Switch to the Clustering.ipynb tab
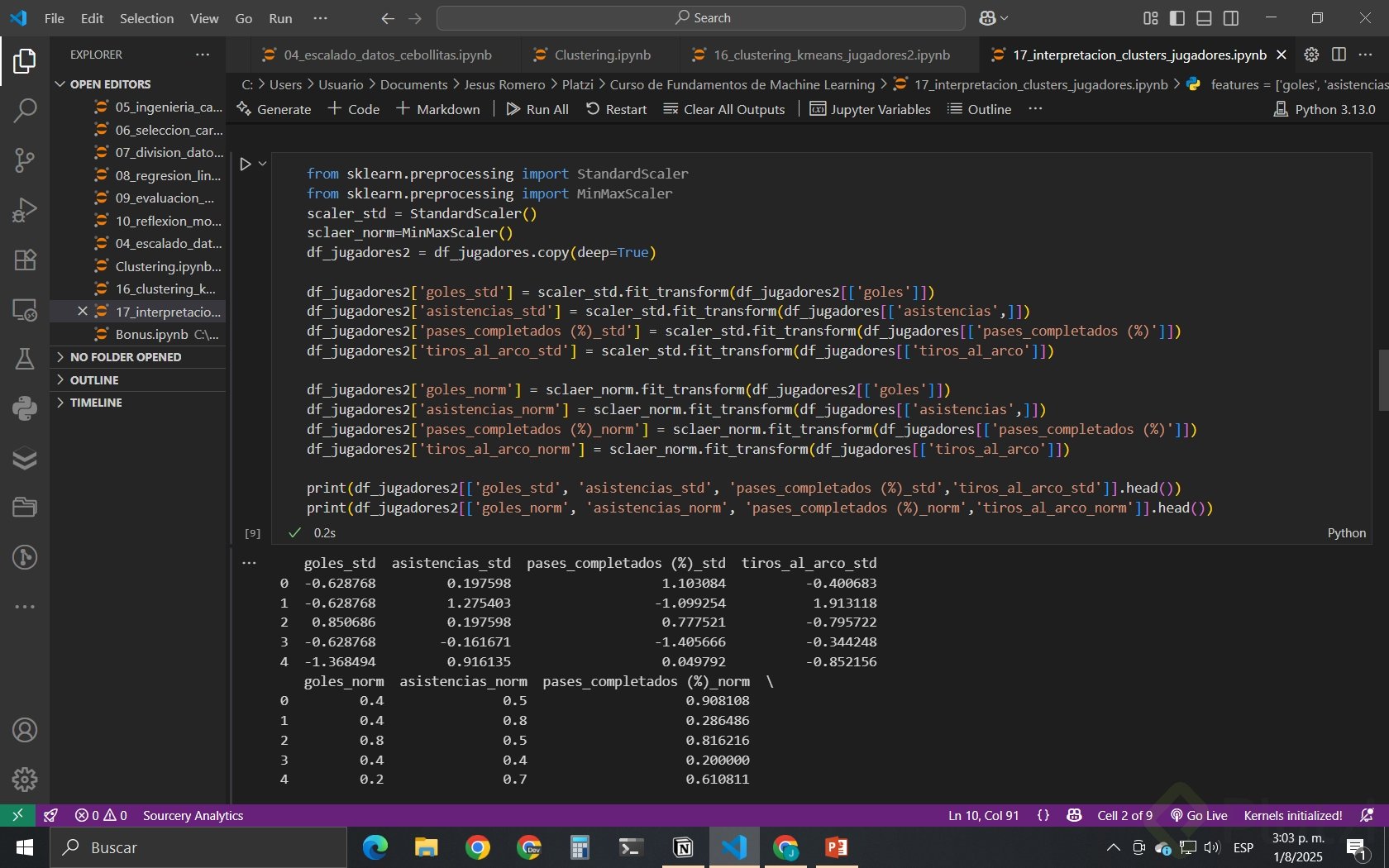This screenshot has width=1389, height=868. [x=602, y=55]
